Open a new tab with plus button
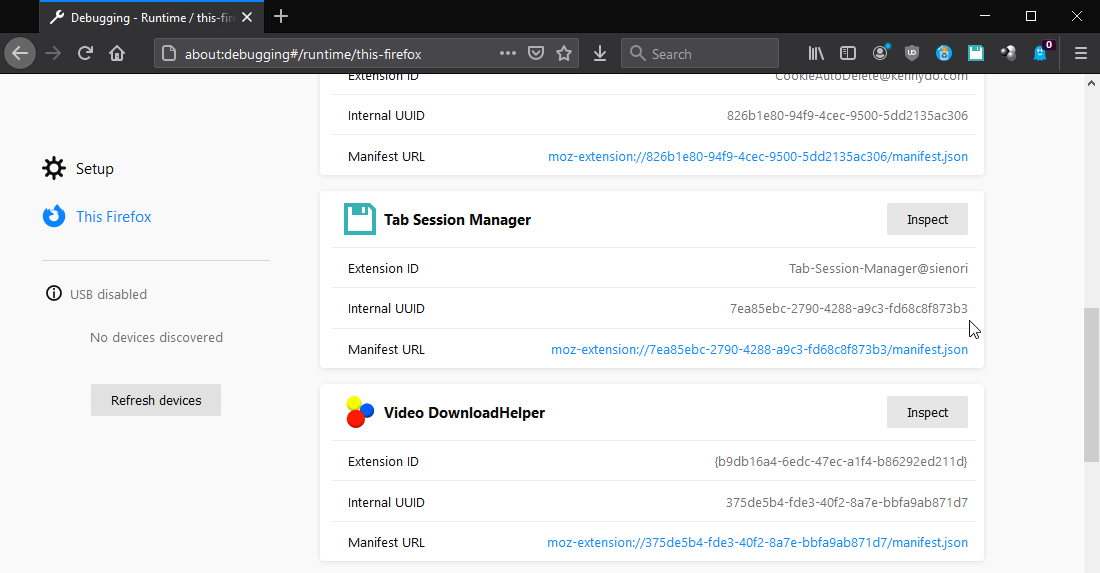1100x573 pixels. tap(281, 16)
